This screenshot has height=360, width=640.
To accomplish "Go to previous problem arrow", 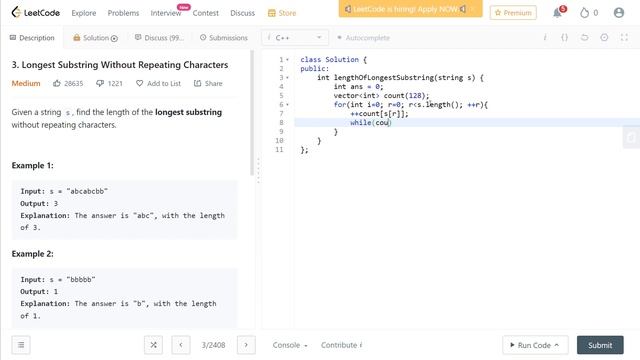I will click(181, 345).
